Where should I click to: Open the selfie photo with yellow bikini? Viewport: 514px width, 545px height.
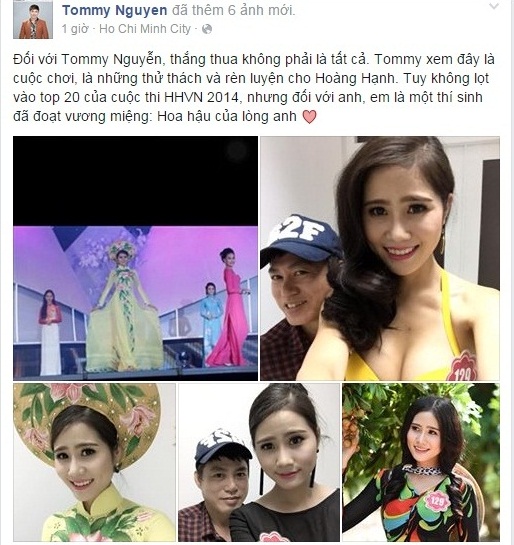(380, 258)
